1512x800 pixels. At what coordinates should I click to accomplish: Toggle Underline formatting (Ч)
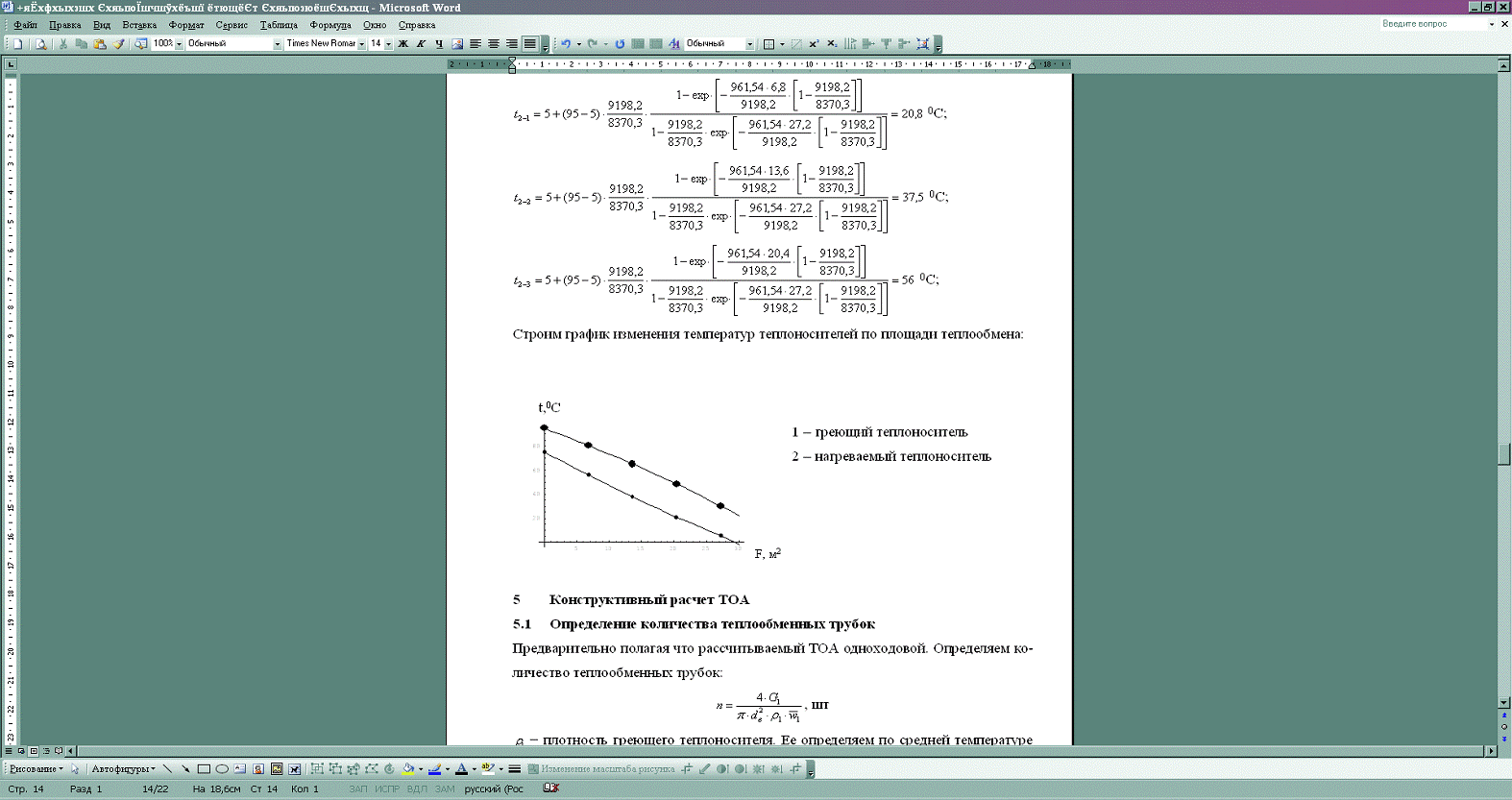tap(439, 44)
